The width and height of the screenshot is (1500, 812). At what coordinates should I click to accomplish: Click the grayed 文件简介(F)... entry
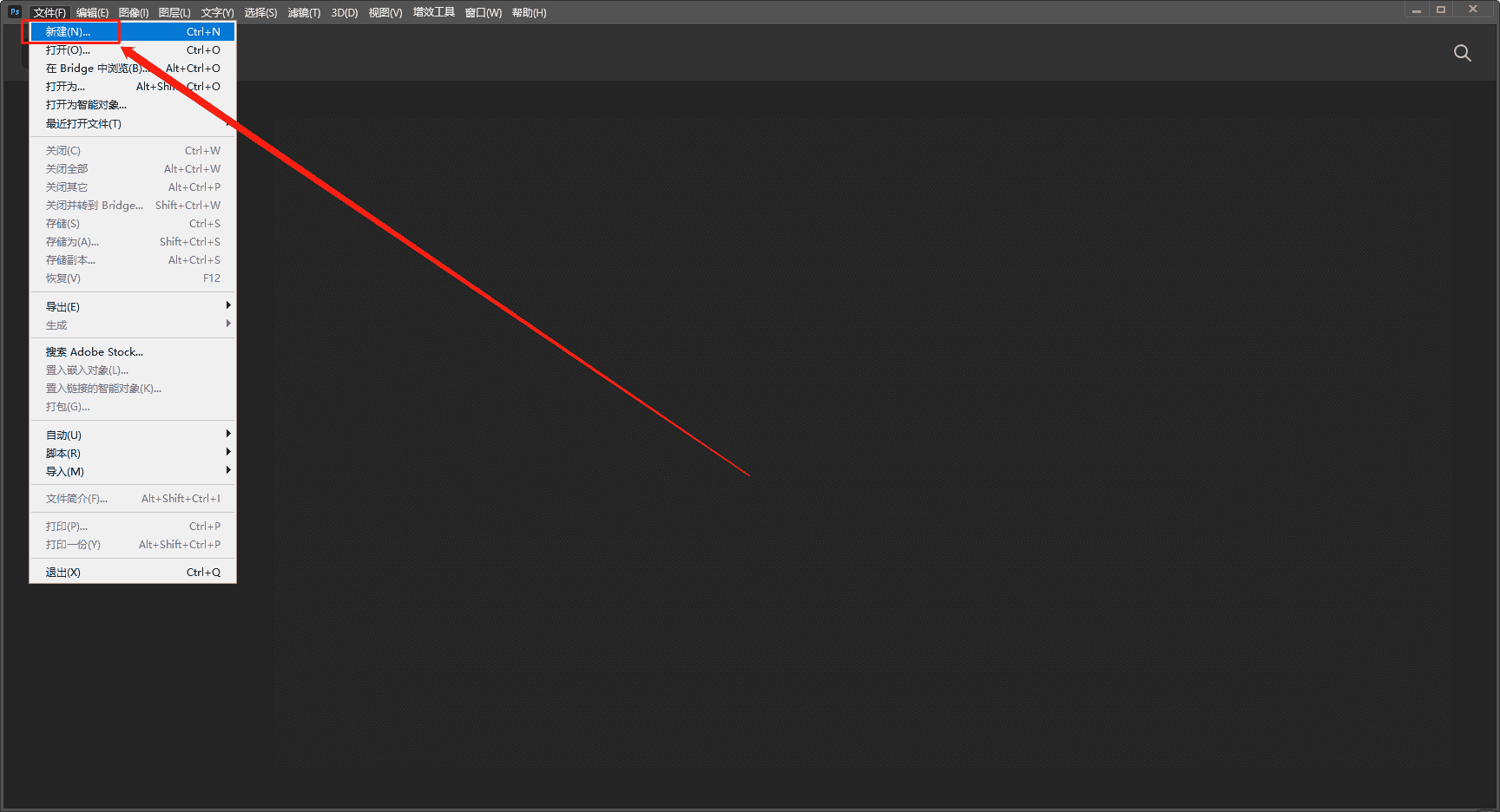tap(133, 498)
